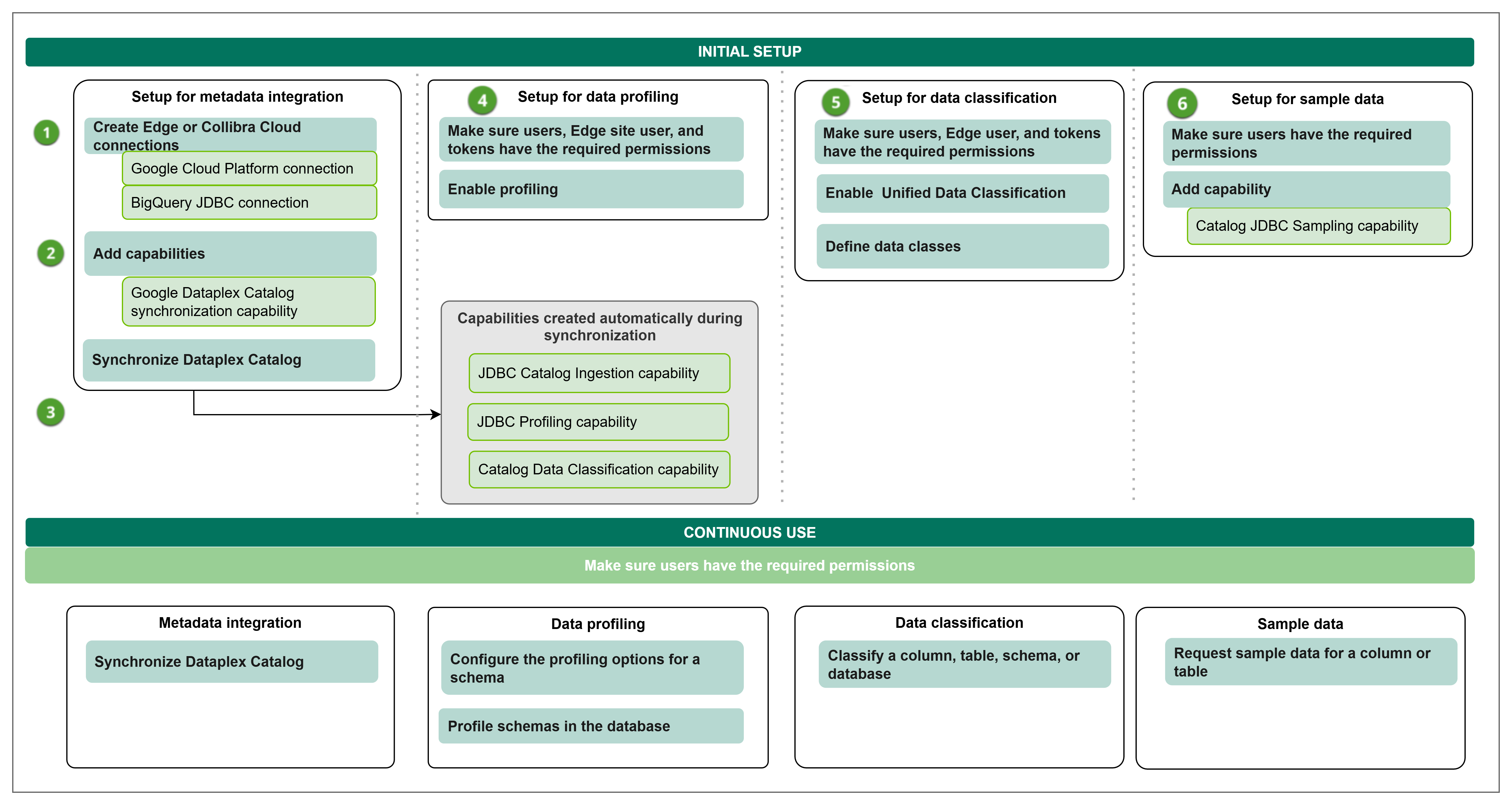Image resolution: width=1512 pixels, height=805 pixels.
Task: Click Enable Unified Data Classification
Action: 963,193
